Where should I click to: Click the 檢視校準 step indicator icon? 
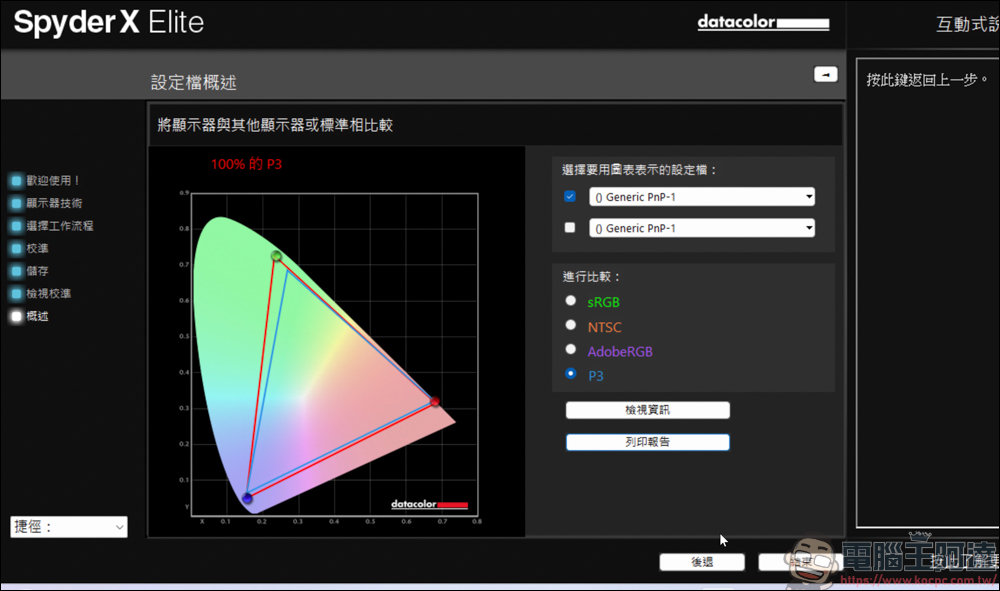(17, 294)
